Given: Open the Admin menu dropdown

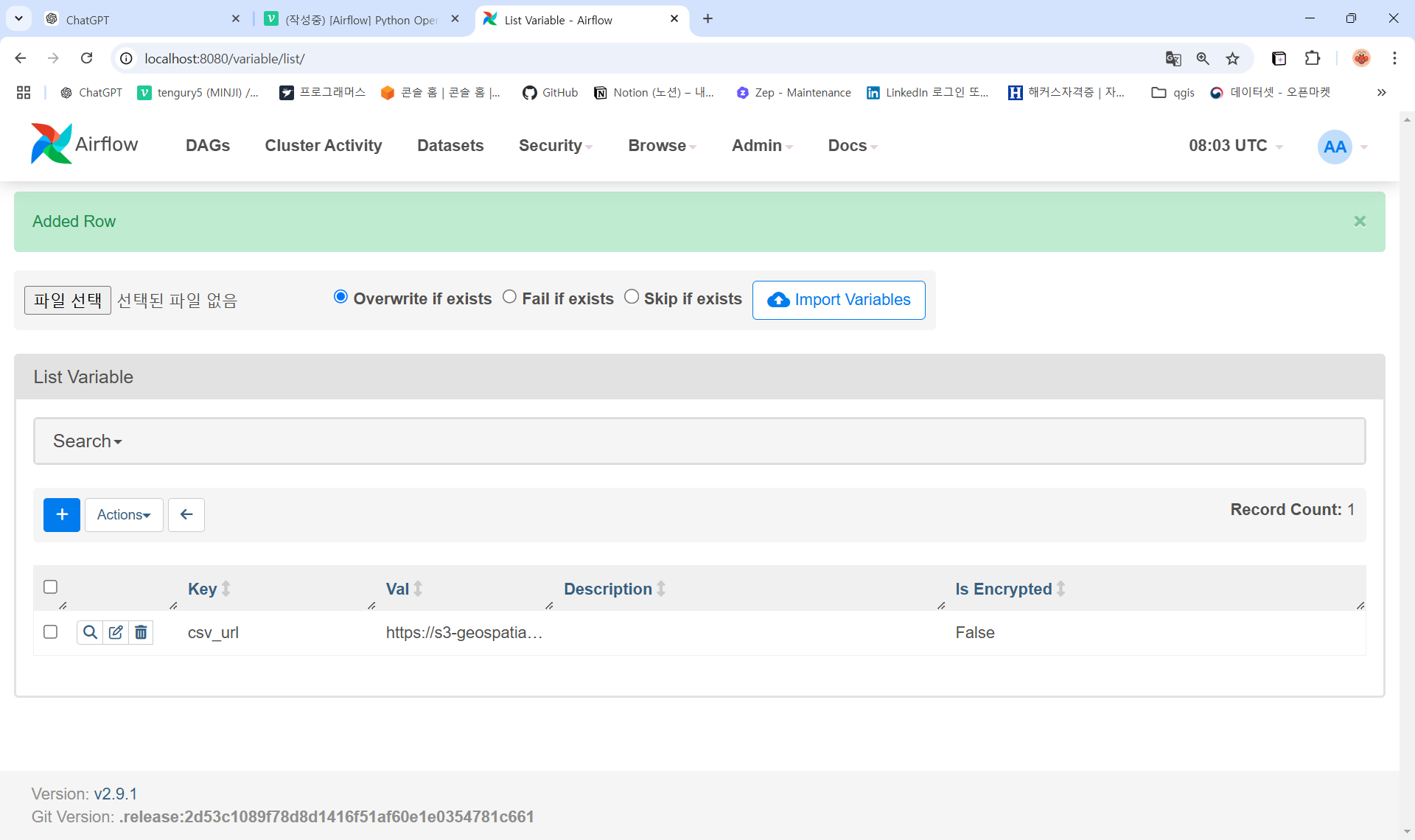Looking at the screenshot, I should (762, 146).
